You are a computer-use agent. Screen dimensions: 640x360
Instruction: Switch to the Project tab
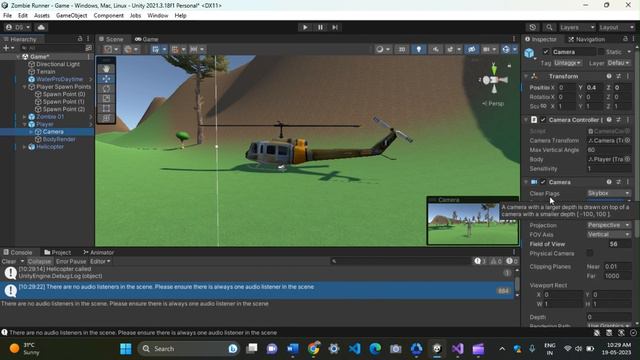58,252
